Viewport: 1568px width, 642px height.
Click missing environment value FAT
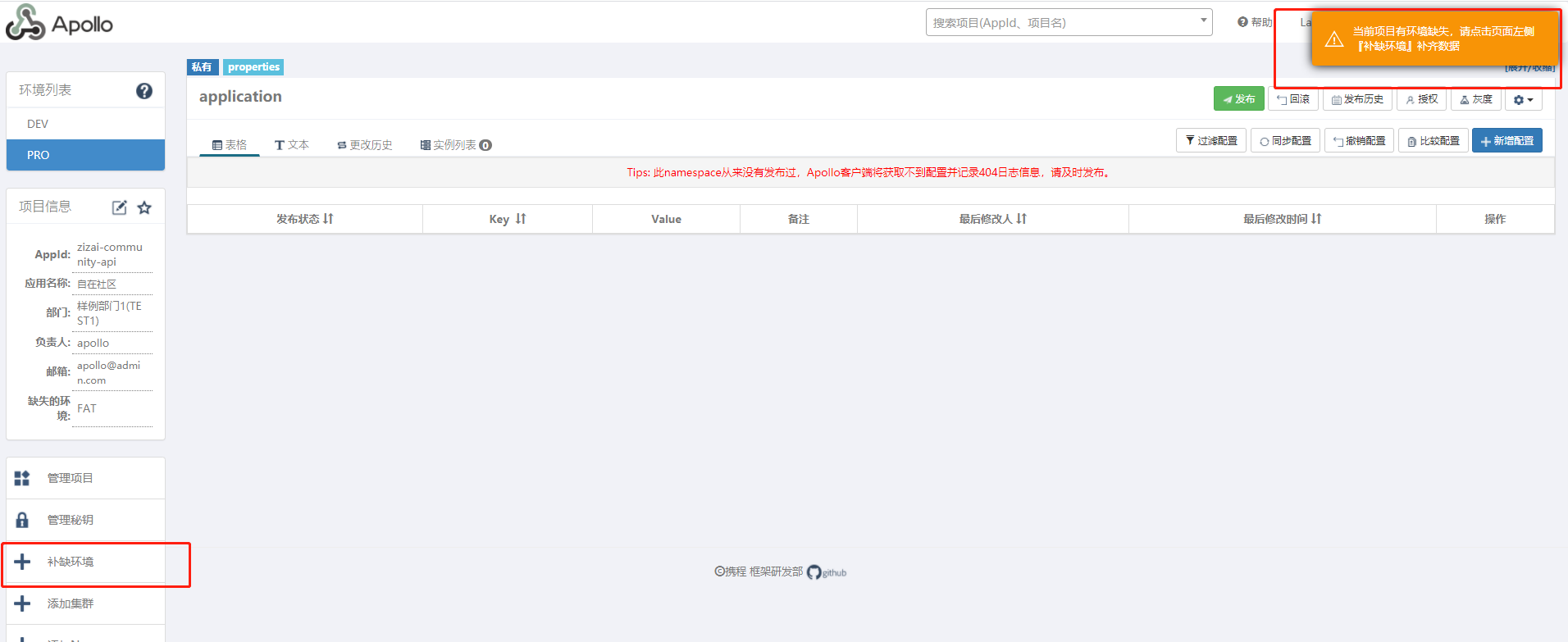pyautogui.click(x=87, y=408)
